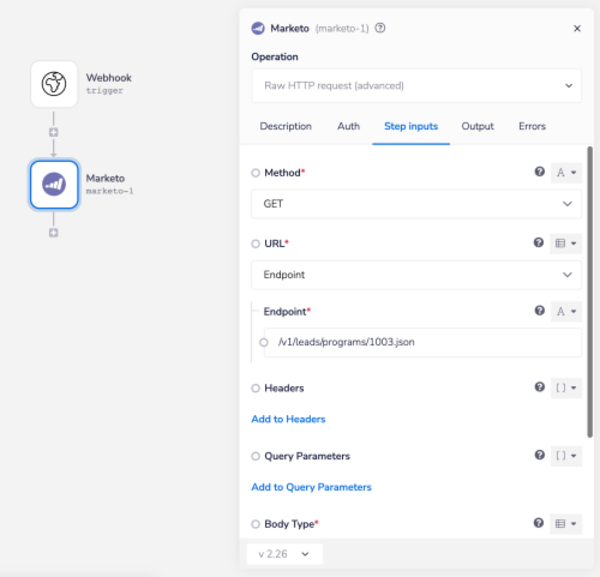Switch to the Errors tab

click(x=532, y=126)
